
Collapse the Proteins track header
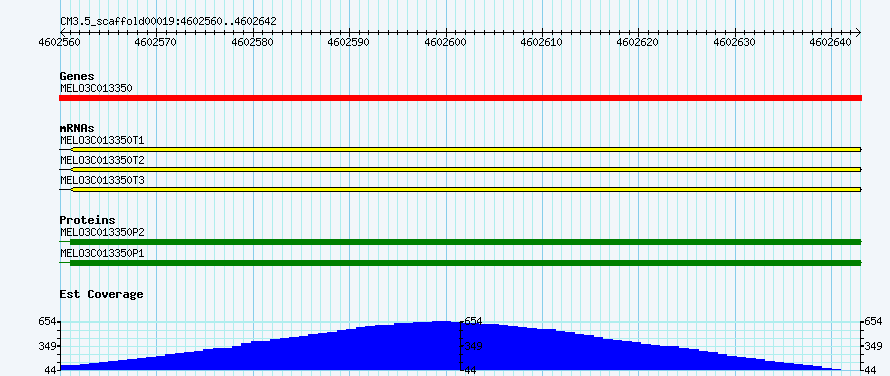pyautogui.click(x=87, y=220)
